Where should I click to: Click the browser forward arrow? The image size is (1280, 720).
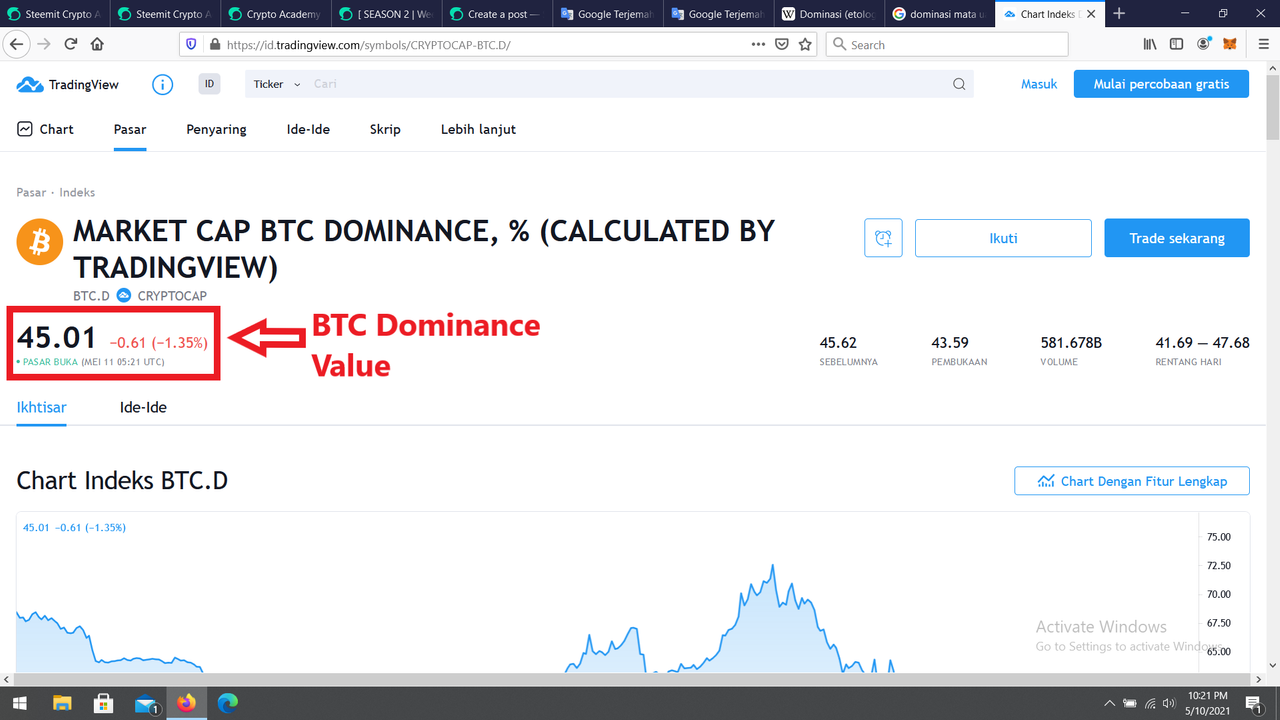point(44,44)
